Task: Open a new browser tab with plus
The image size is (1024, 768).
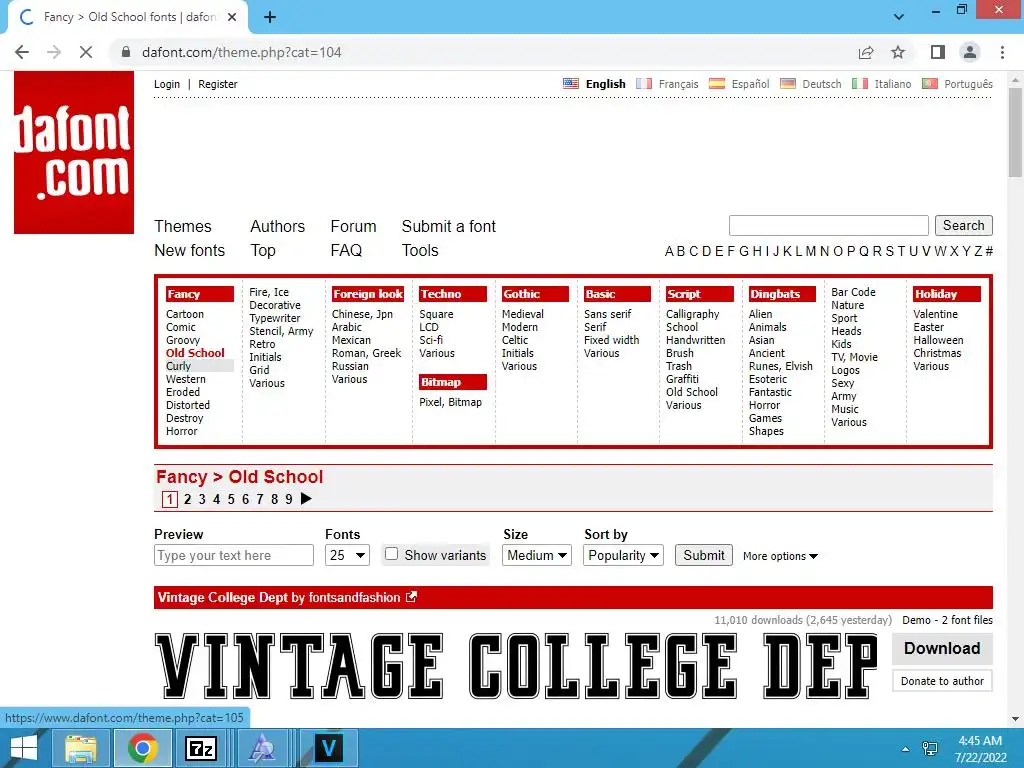Action: pyautogui.click(x=270, y=17)
